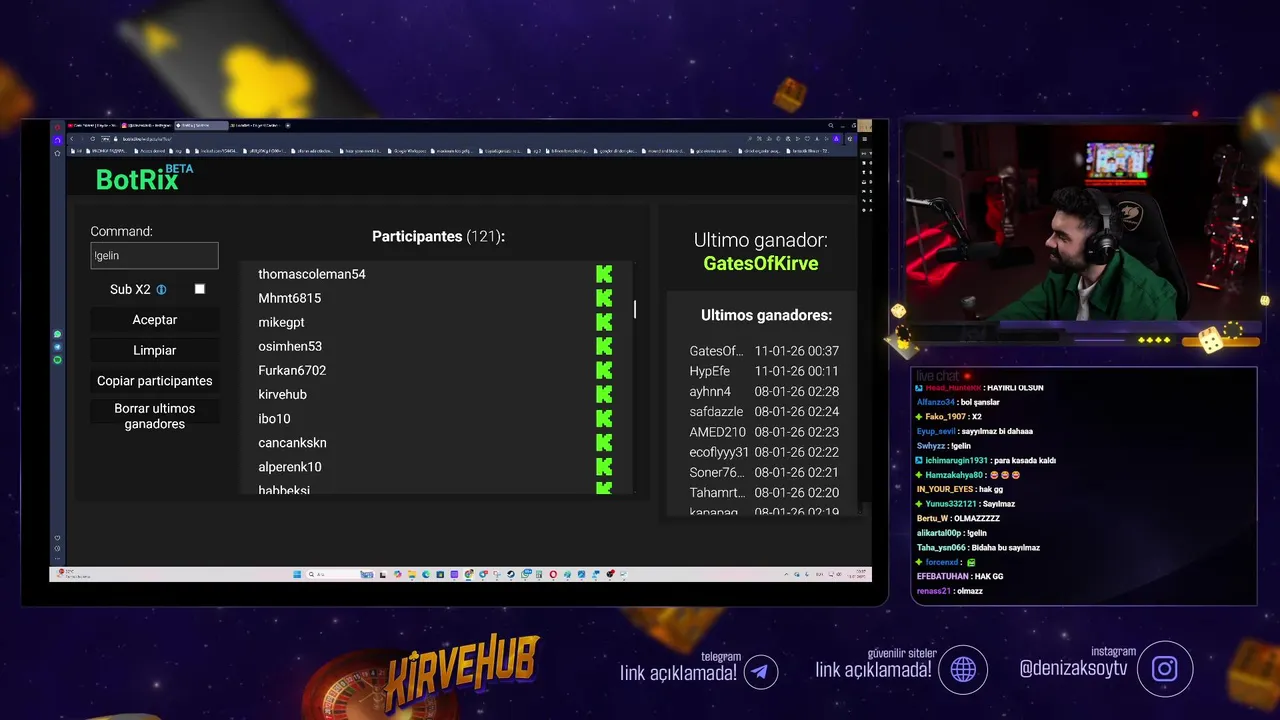This screenshot has width=1280, height=720.
Task: Click the ecoflyyy31 winner row
Action: (x=764, y=452)
